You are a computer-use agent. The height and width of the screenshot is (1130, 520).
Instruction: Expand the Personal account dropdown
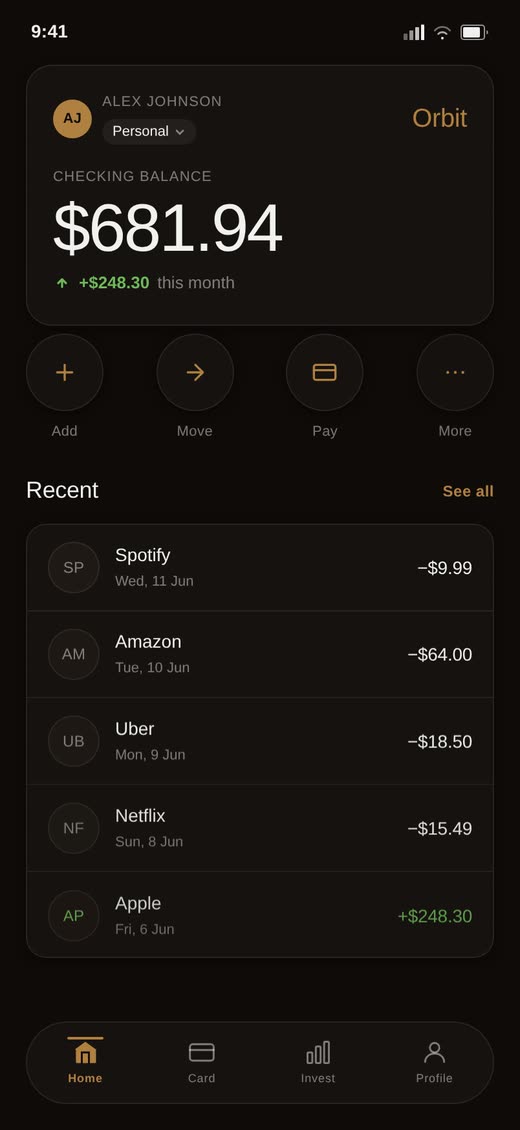(149, 132)
